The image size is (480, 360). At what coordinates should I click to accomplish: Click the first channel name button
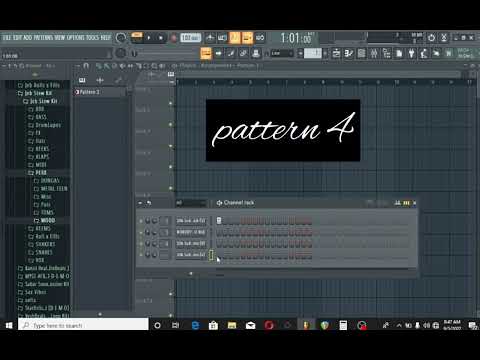[191, 221]
